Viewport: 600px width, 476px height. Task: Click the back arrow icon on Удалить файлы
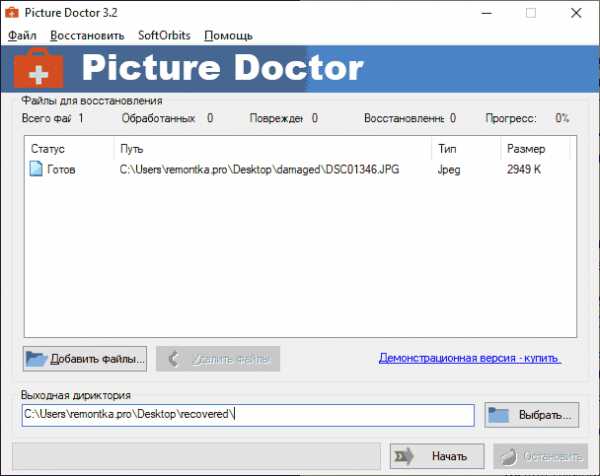(x=174, y=359)
